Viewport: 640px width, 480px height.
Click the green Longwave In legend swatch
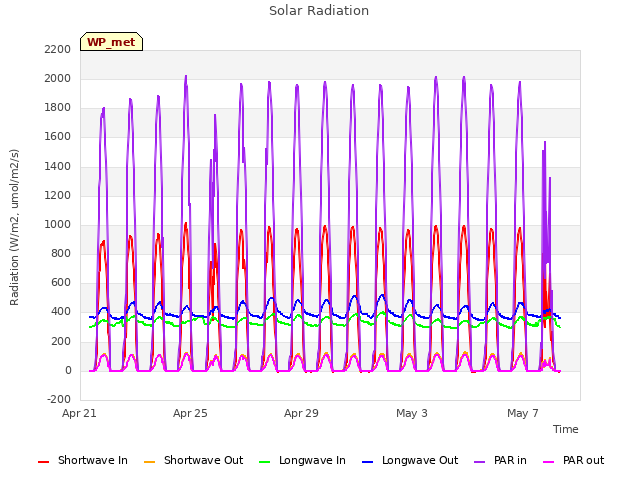click(x=265, y=462)
